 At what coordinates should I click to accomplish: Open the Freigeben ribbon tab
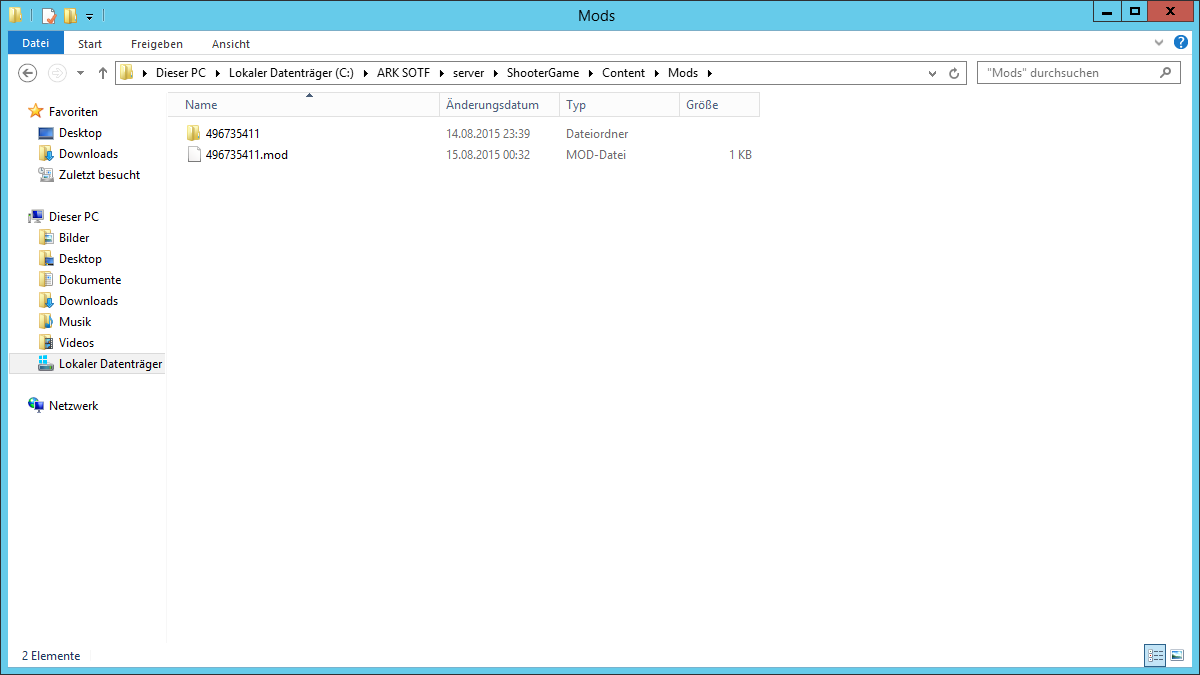tap(157, 44)
